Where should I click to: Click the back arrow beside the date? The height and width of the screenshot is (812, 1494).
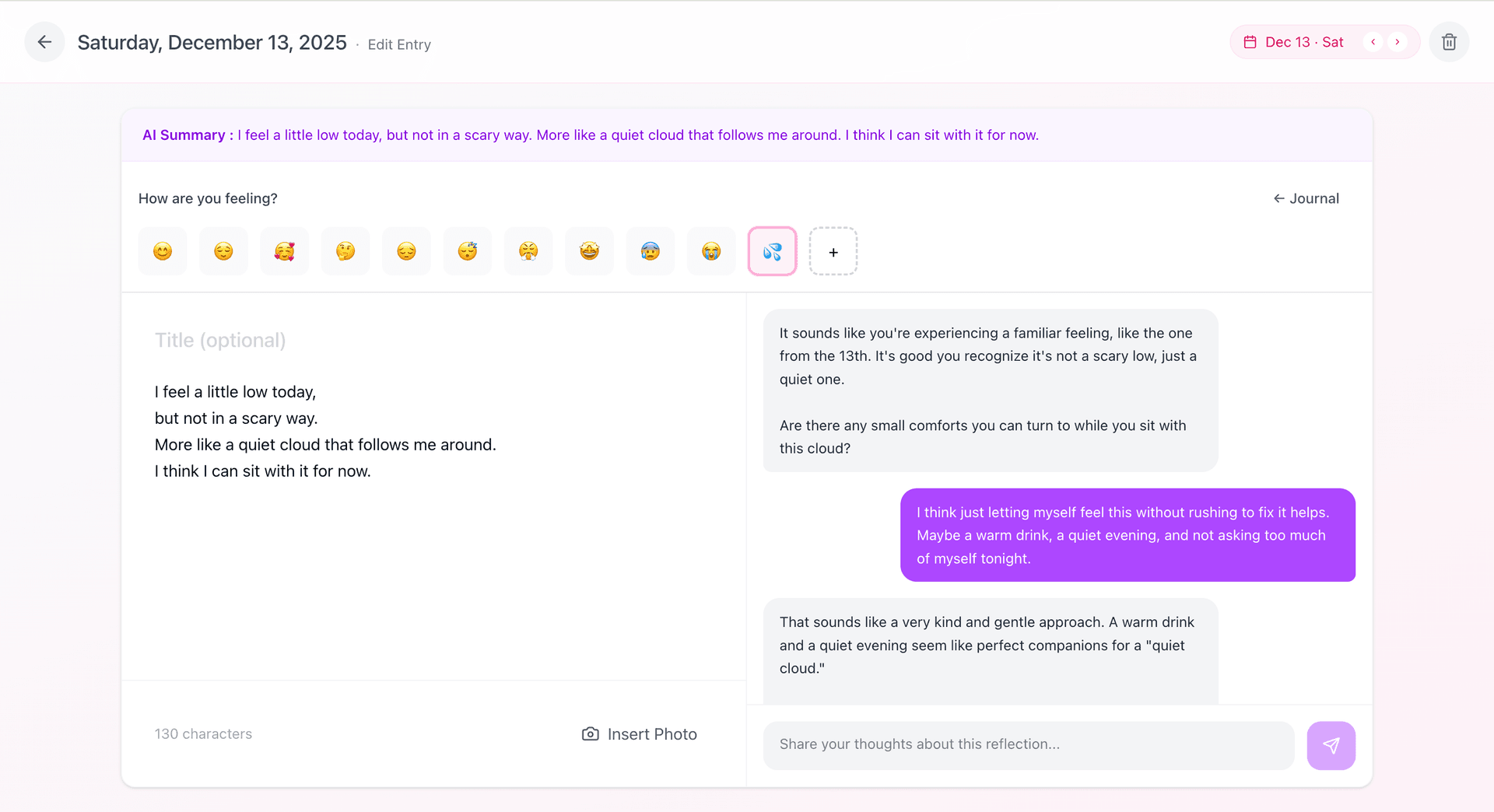point(44,42)
